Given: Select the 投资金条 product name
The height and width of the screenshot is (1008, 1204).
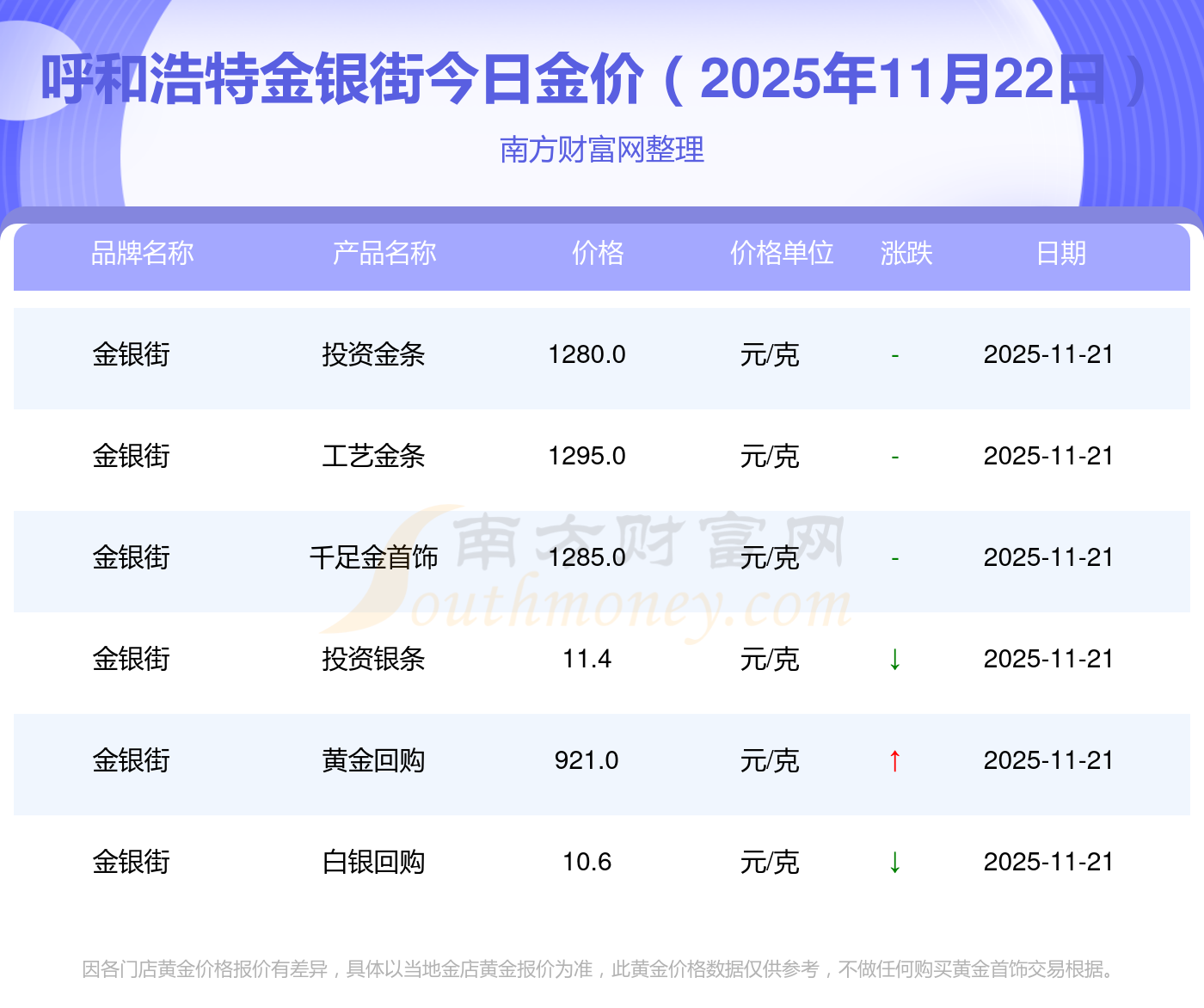Looking at the screenshot, I should 373,355.
